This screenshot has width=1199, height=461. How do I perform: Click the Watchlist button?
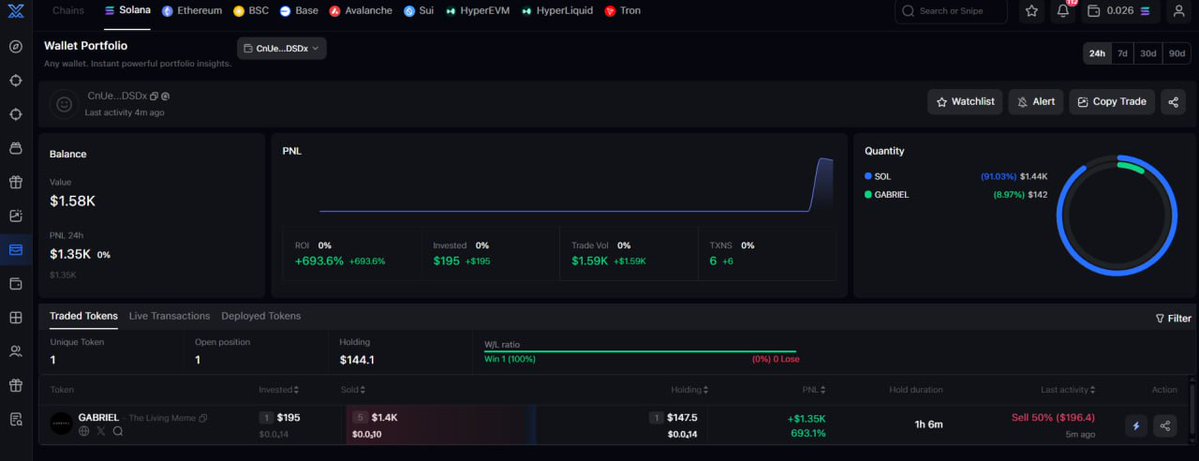tap(965, 102)
